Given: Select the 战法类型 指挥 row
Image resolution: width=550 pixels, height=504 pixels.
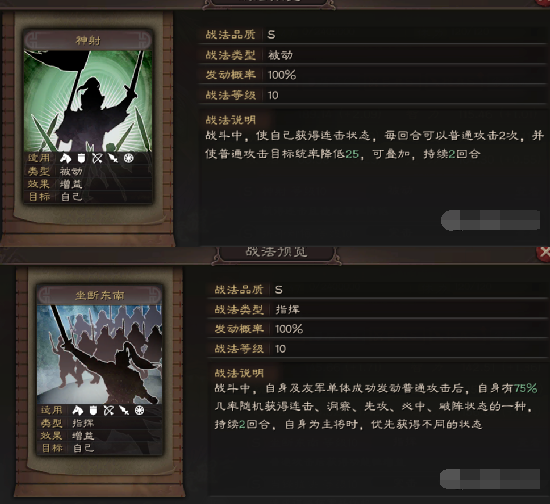Looking at the screenshot, I should pyautogui.click(x=378, y=309).
